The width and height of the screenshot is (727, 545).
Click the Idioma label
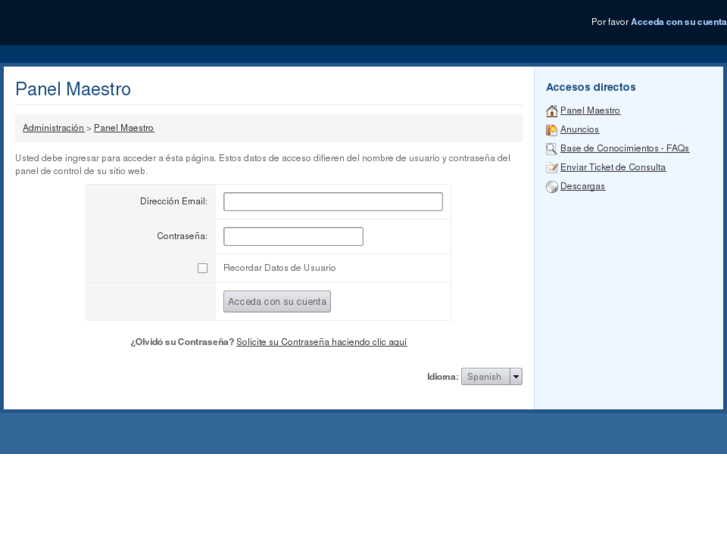tap(443, 377)
